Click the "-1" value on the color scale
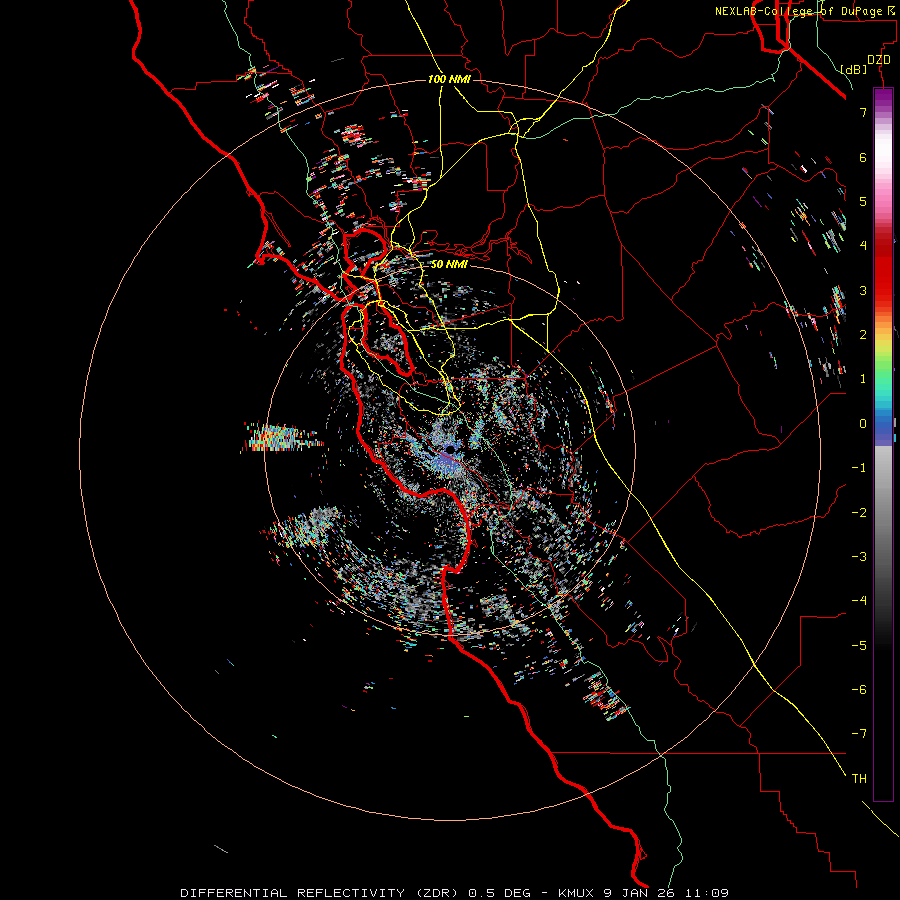Image resolution: width=900 pixels, height=900 pixels. point(859,468)
